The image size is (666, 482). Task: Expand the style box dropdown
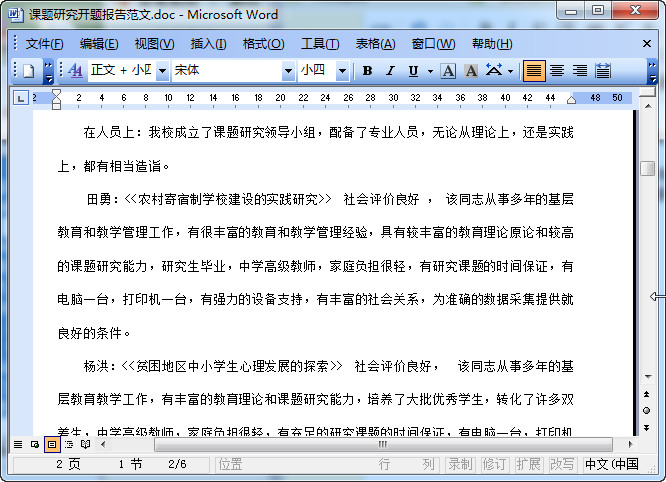pos(162,70)
